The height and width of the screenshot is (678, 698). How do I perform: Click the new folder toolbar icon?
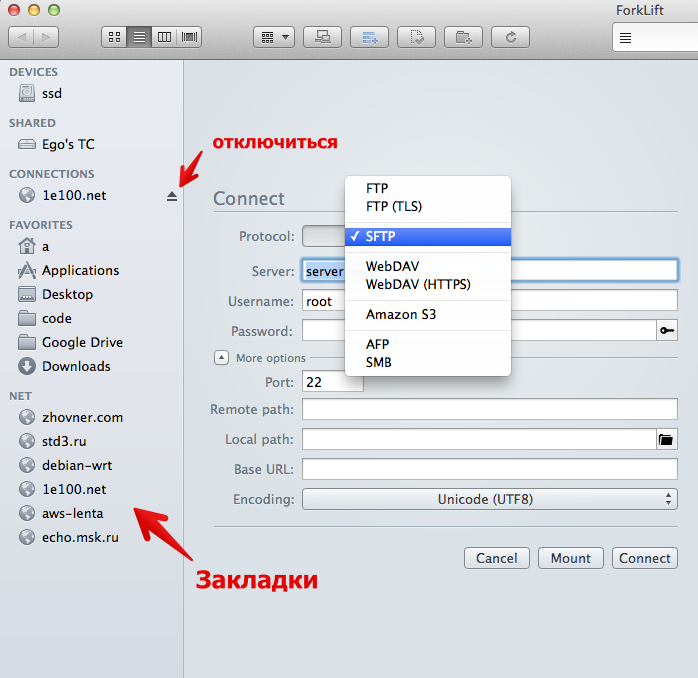(x=463, y=37)
